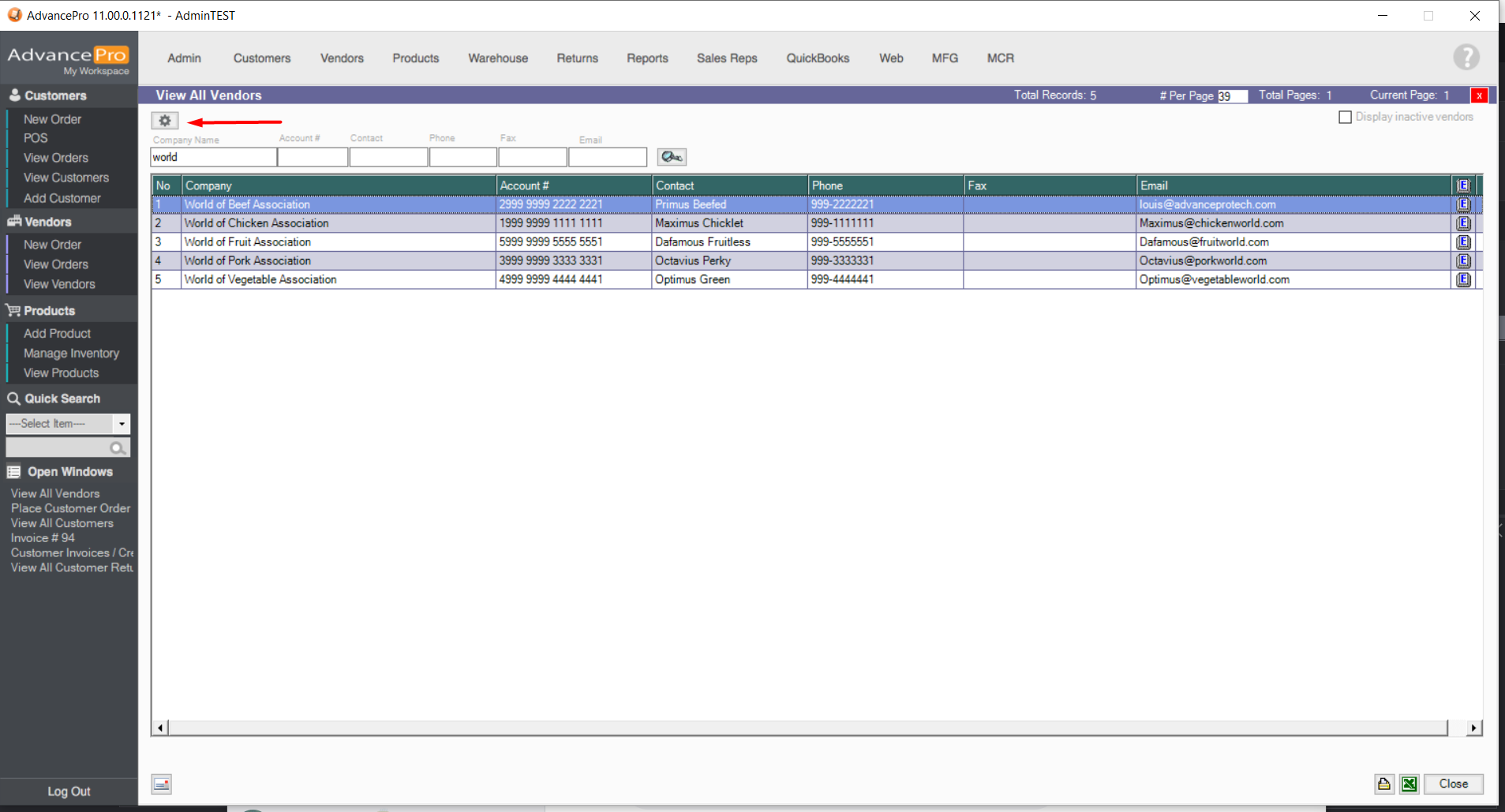
Task: Open Manage Inventory from the sidebar
Action: (71, 354)
